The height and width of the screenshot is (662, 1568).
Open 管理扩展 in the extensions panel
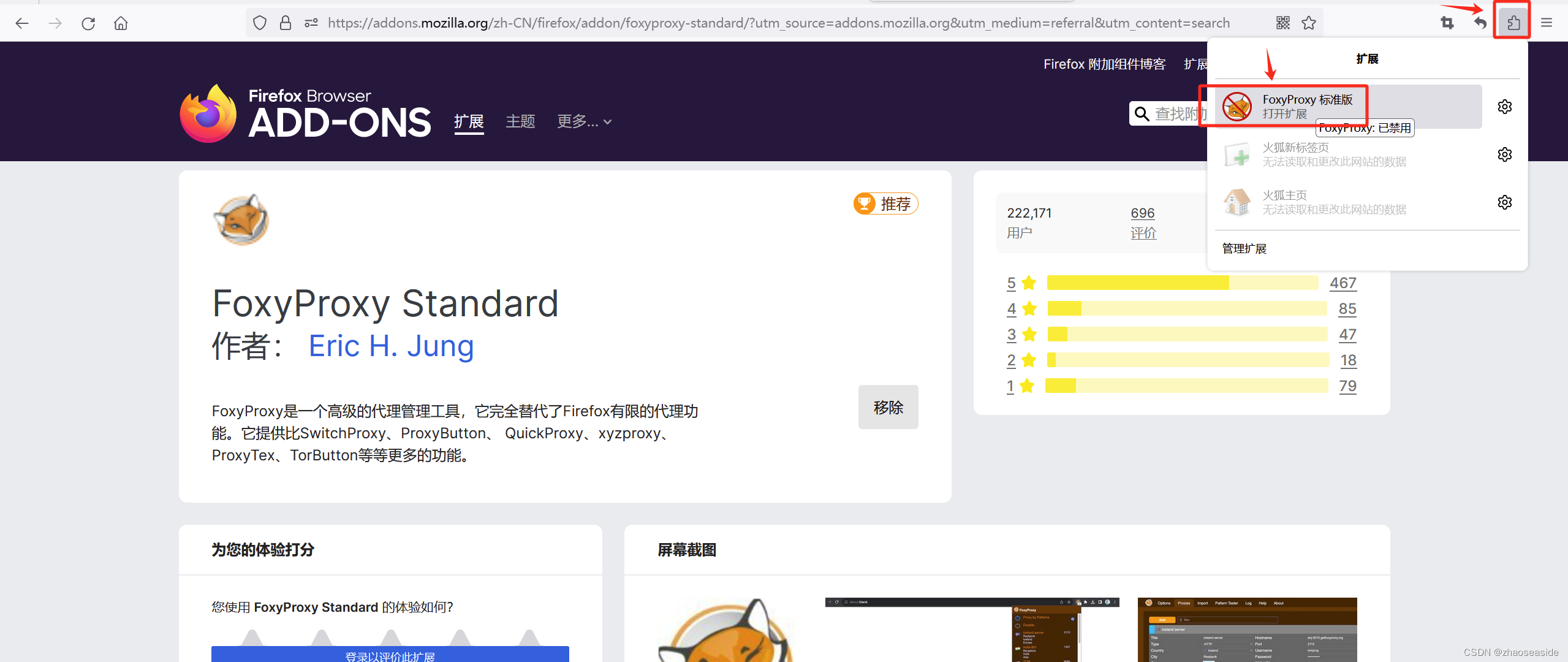pos(1244,248)
